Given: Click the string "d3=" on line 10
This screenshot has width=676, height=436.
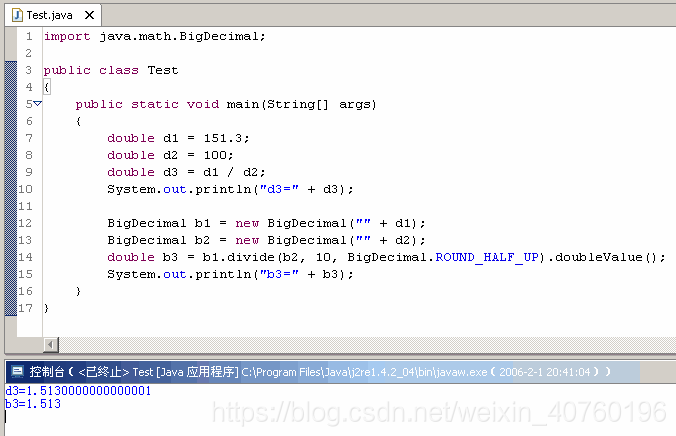Looking at the screenshot, I should point(279,189).
